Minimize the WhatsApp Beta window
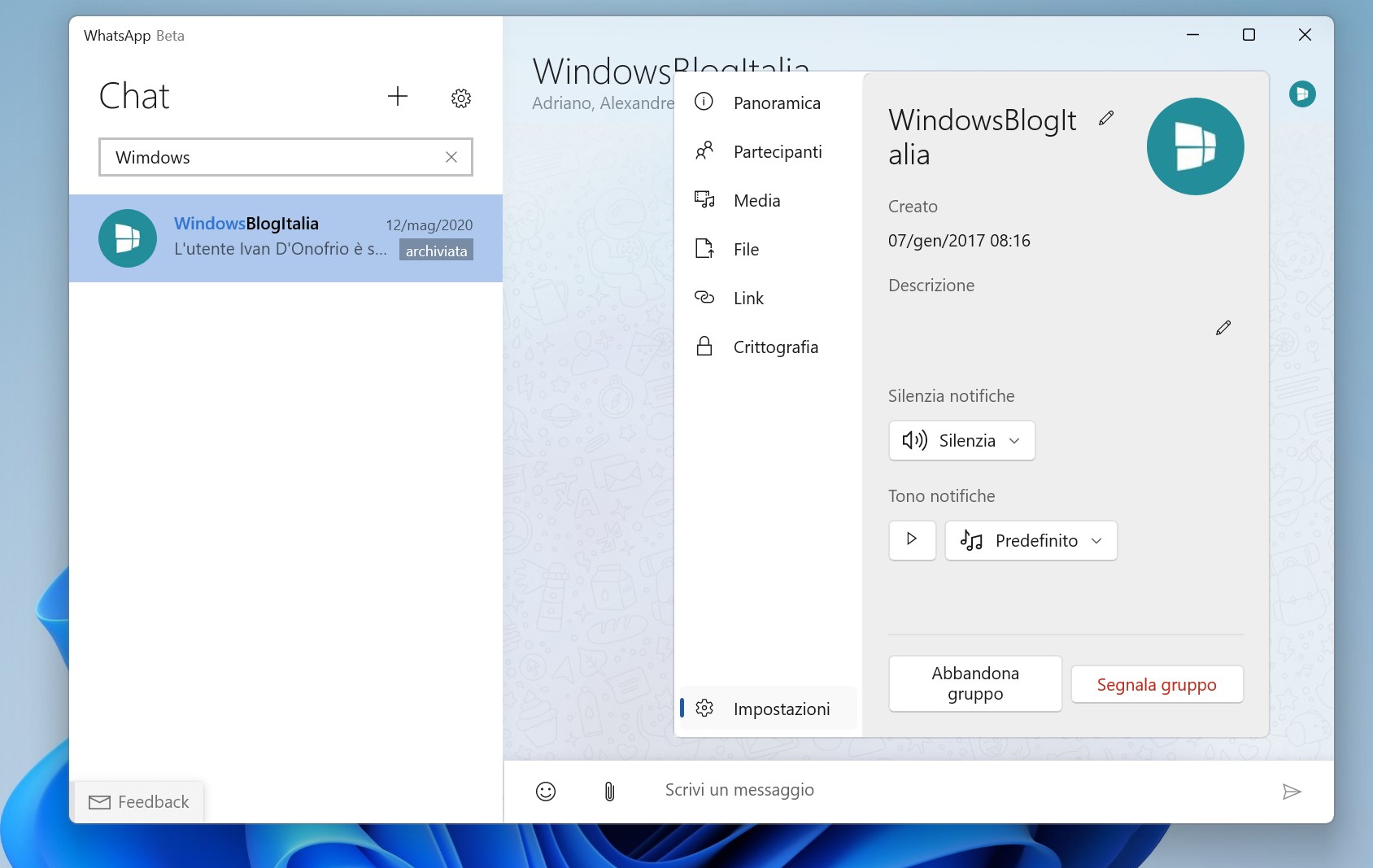The height and width of the screenshot is (868, 1373). [x=1192, y=35]
